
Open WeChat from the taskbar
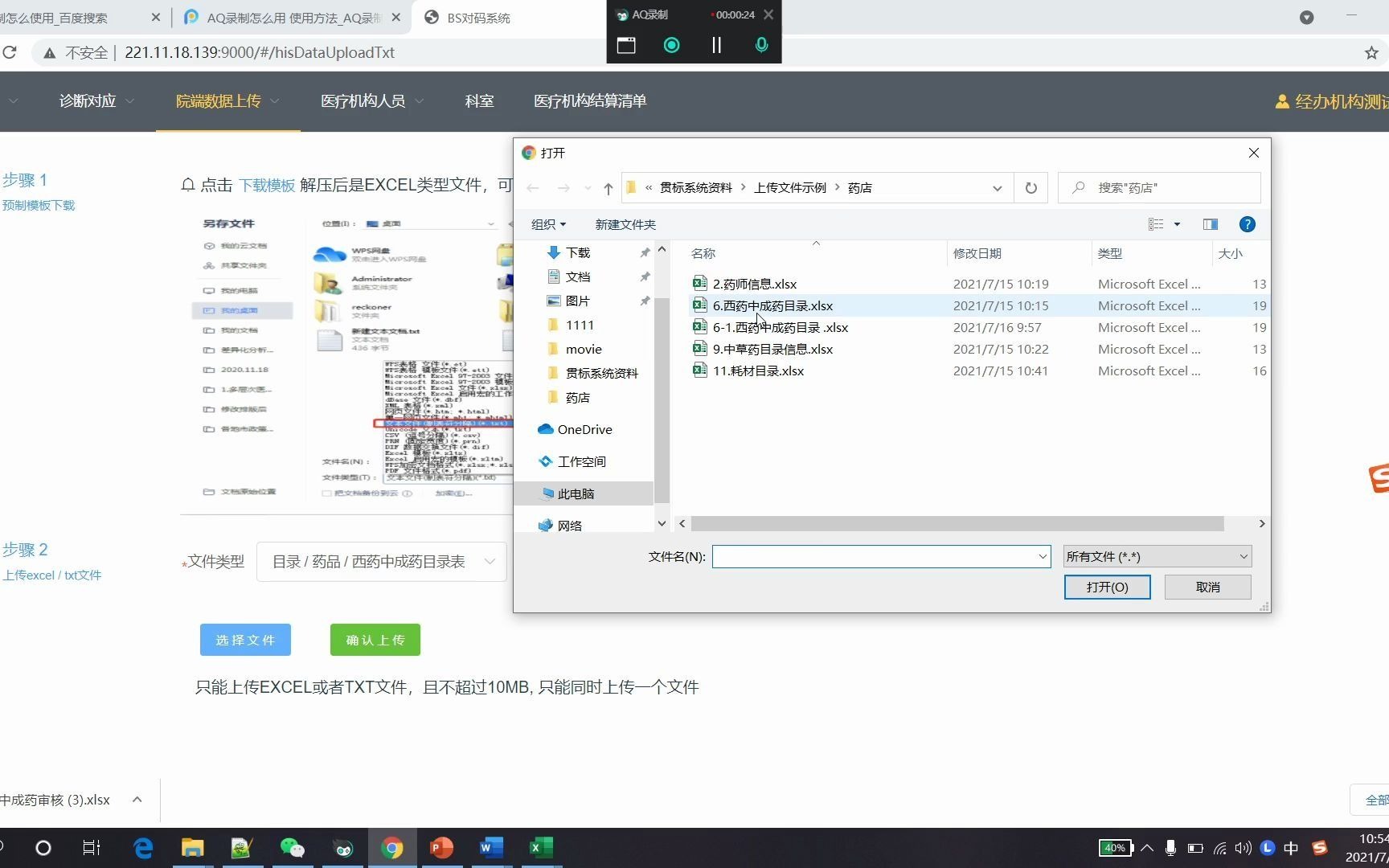point(292,848)
